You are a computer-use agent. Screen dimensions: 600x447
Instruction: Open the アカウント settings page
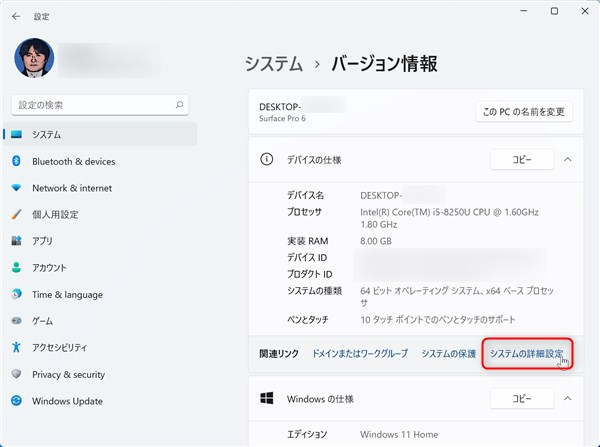point(100,268)
